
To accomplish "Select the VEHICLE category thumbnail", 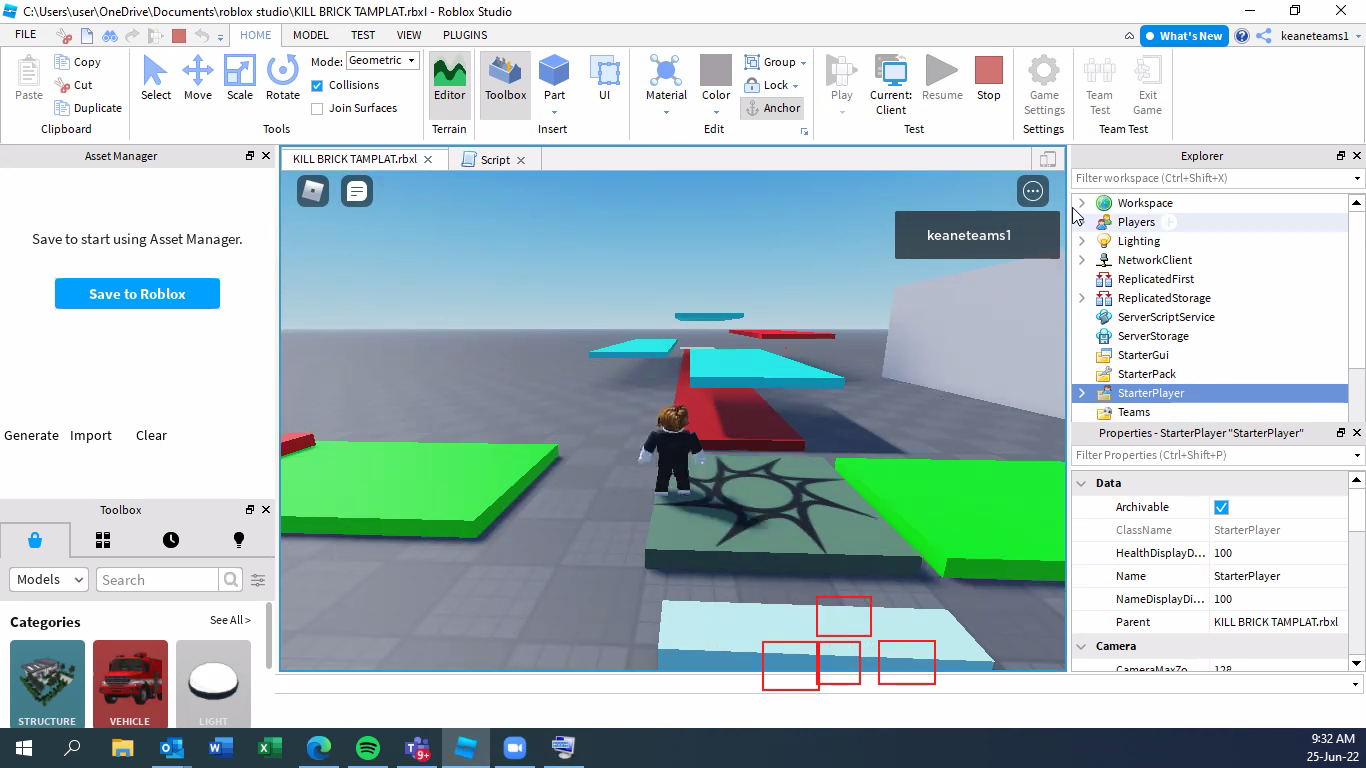I will coord(130,684).
